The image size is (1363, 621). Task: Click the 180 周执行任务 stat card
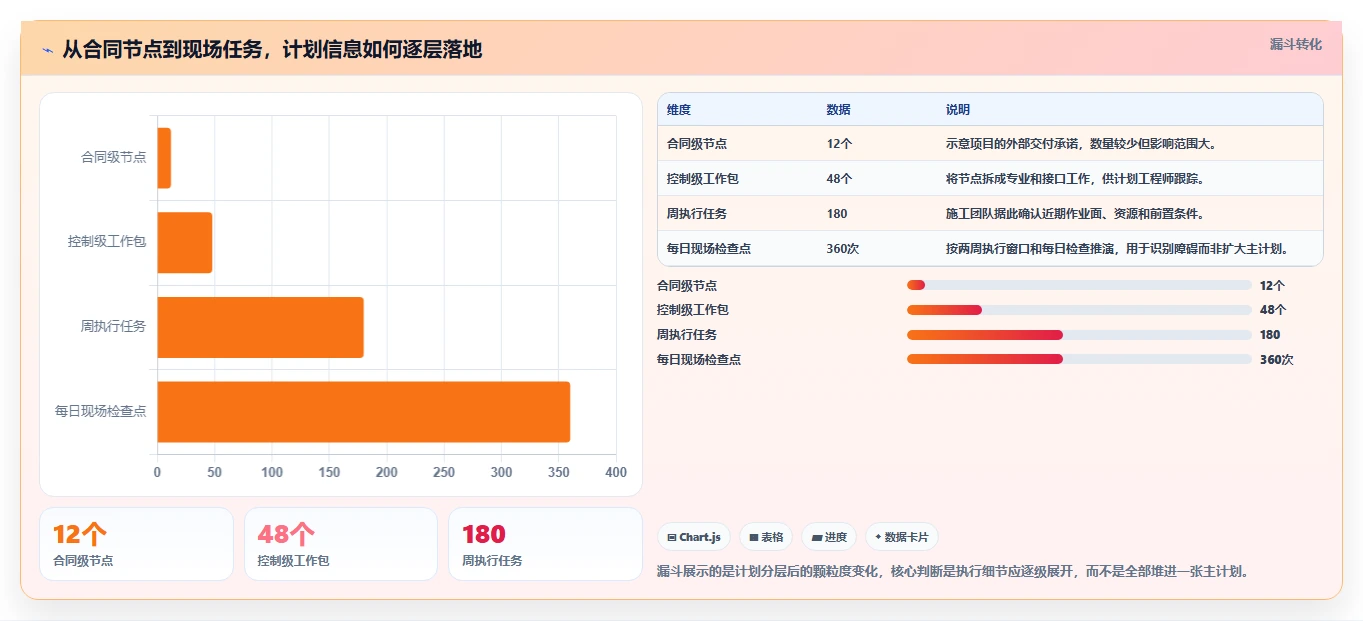click(x=545, y=544)
